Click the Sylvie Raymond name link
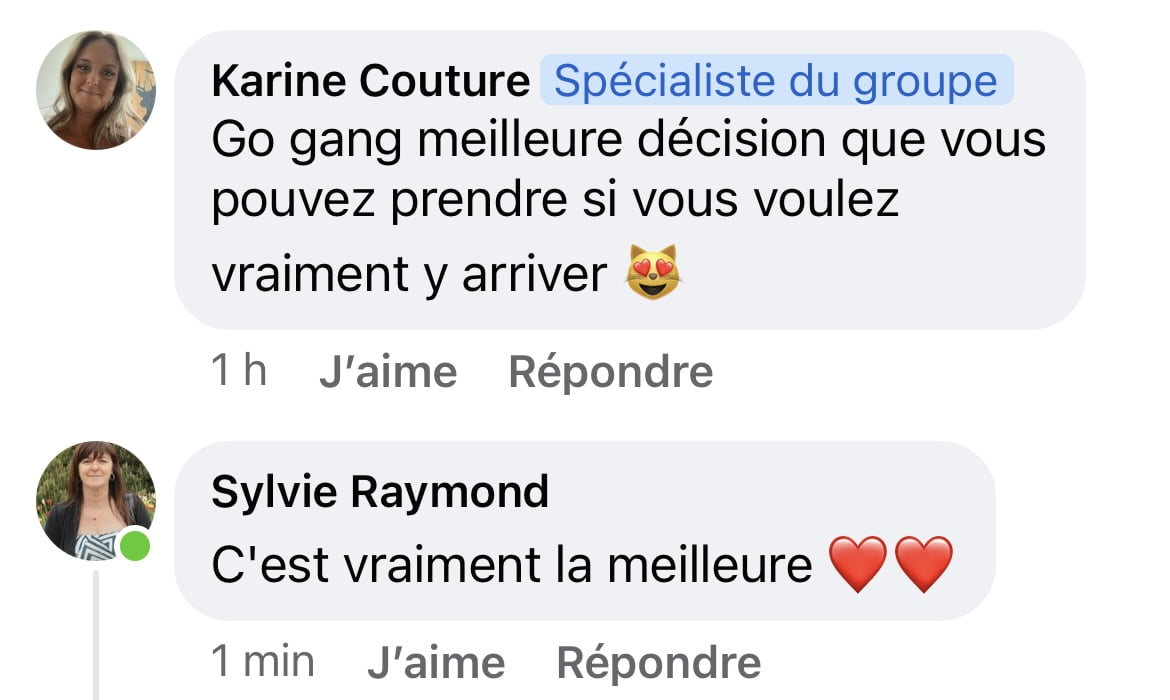This screenshot has width=1170, height=700. (x=380, y=492)
